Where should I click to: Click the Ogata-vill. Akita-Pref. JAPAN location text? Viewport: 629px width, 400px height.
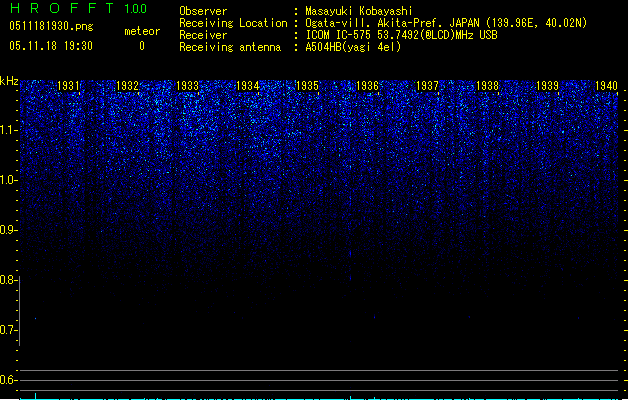pyautogui.click(x=446, y=23)
